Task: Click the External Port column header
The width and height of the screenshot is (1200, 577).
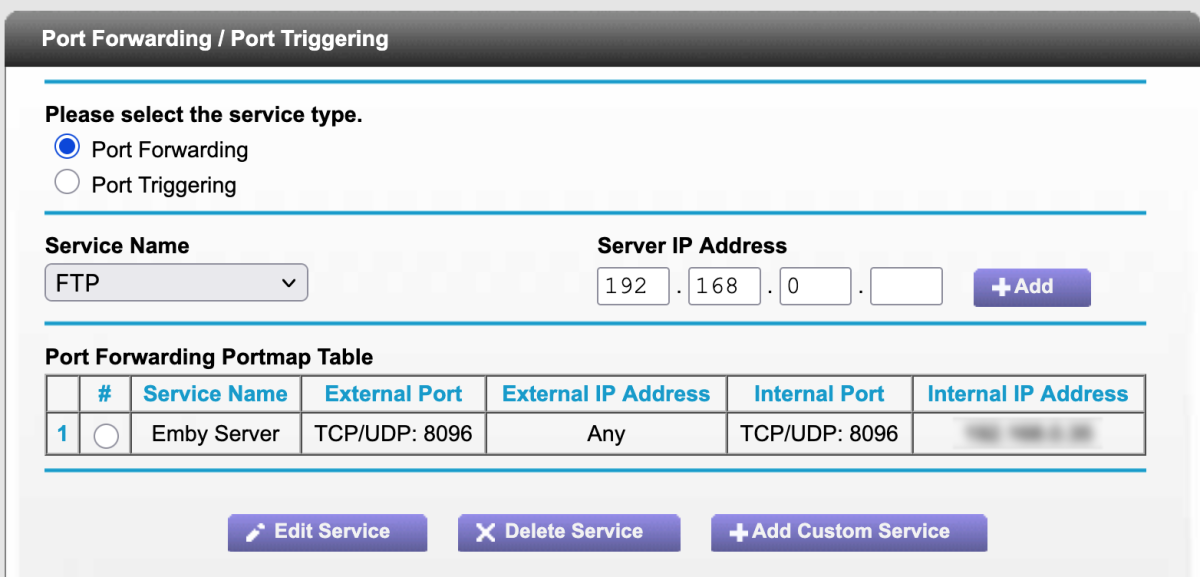Action: click(392, 393)
